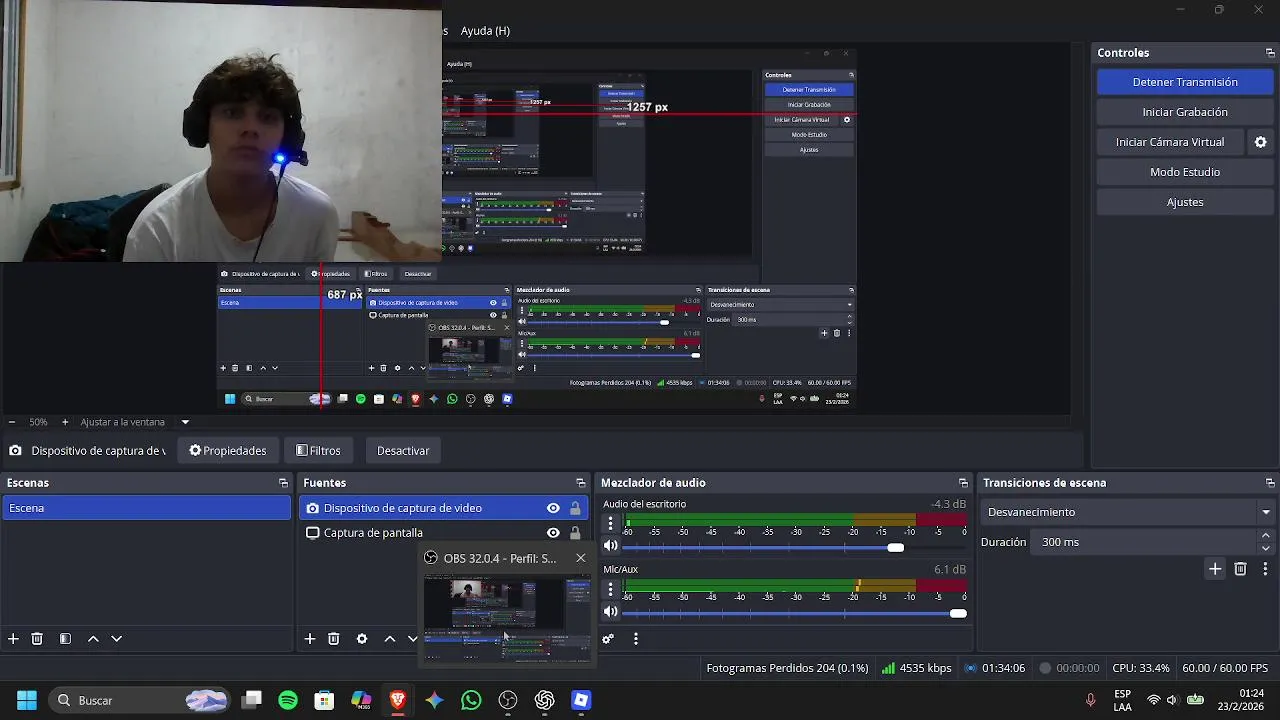Start recording with Iniciar Grabación
The width and height of the screenshot is (1280, 720).
click(x=1185, y=112)
